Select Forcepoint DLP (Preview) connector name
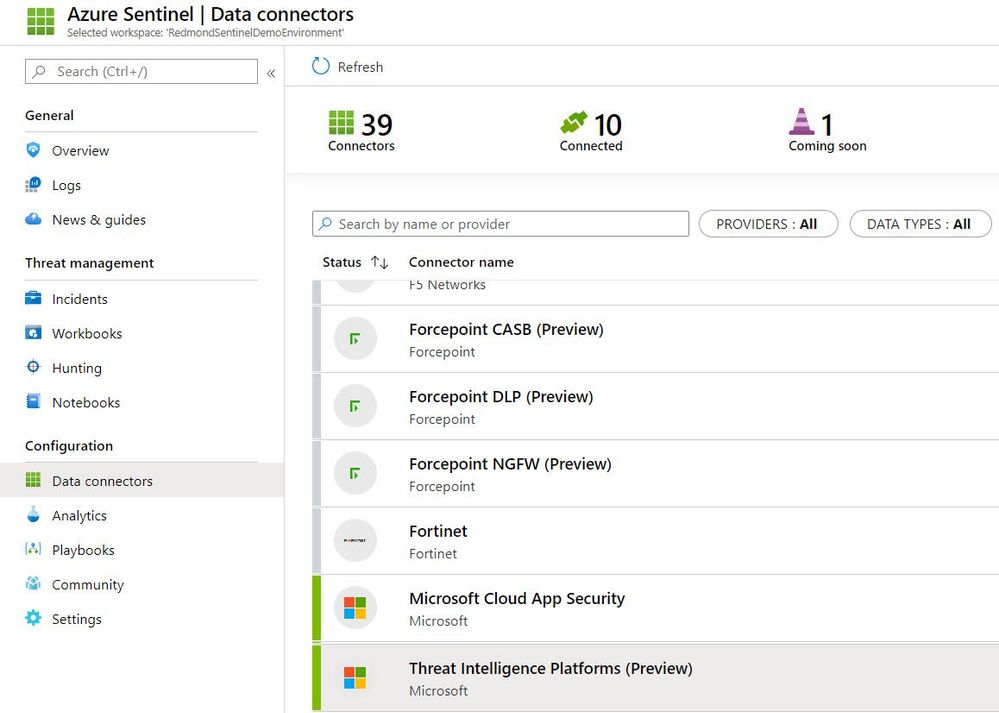The width and height of the screenshot is (999, 713). click(x=501, y=397)
